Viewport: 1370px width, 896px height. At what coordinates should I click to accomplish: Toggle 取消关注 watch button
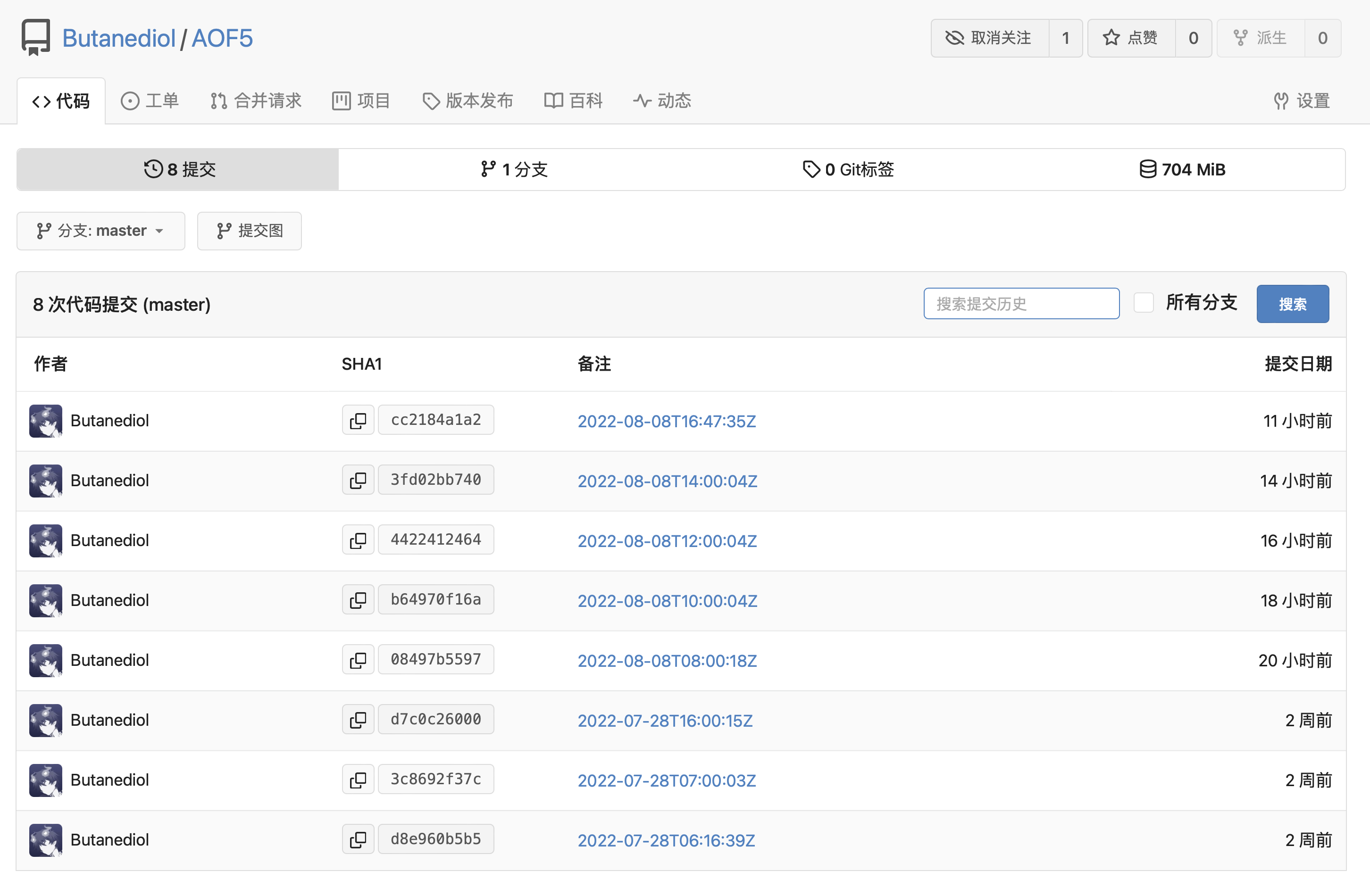(989, 38)
